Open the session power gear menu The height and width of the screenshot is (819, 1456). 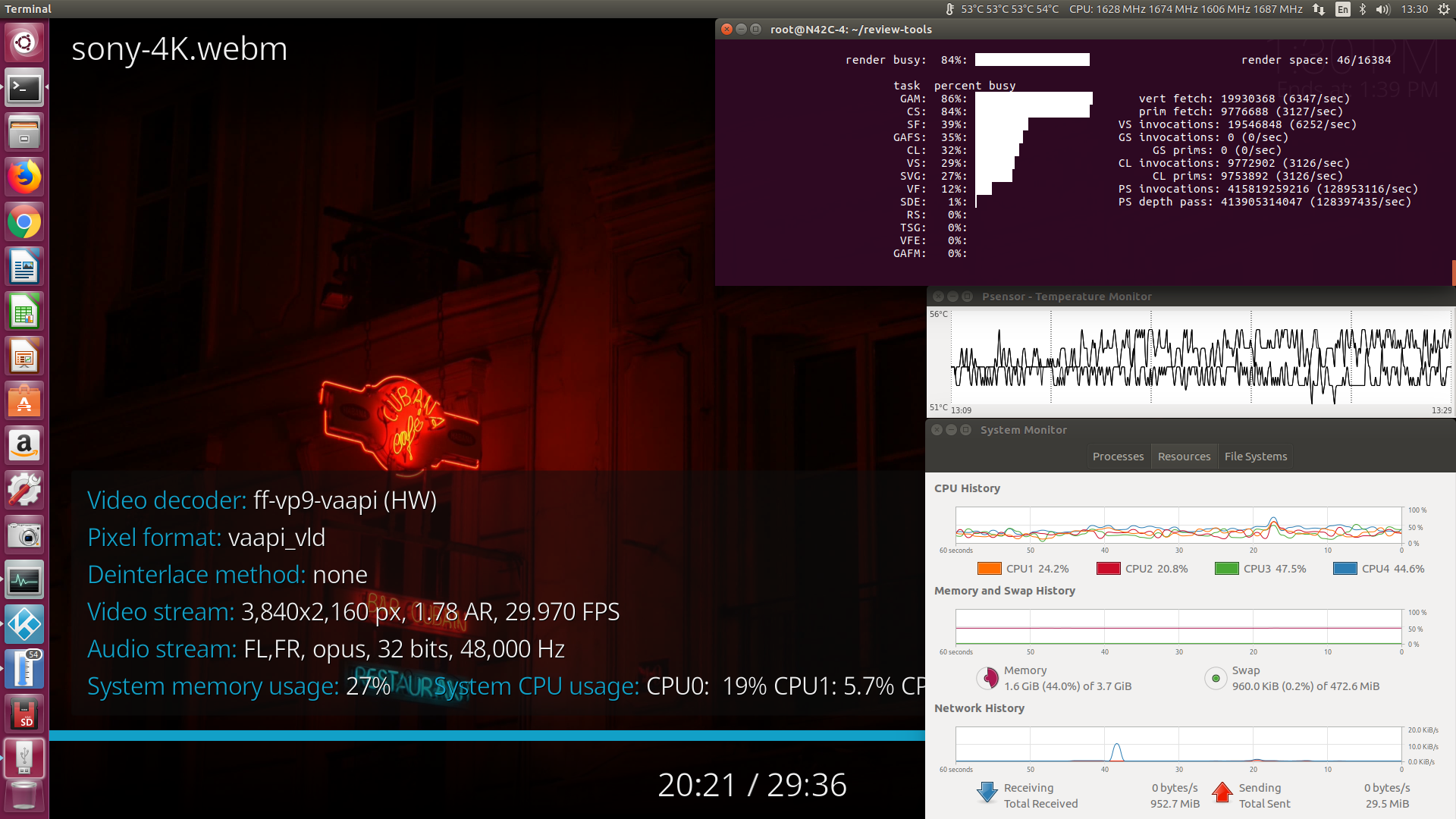[1443, 9]
